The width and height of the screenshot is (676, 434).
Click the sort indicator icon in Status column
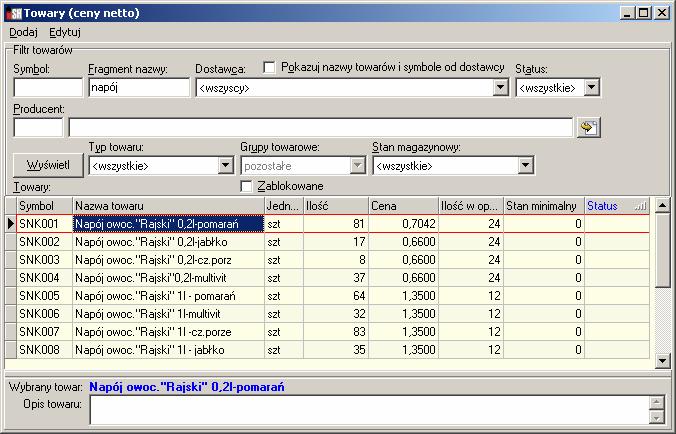[641, 206]
